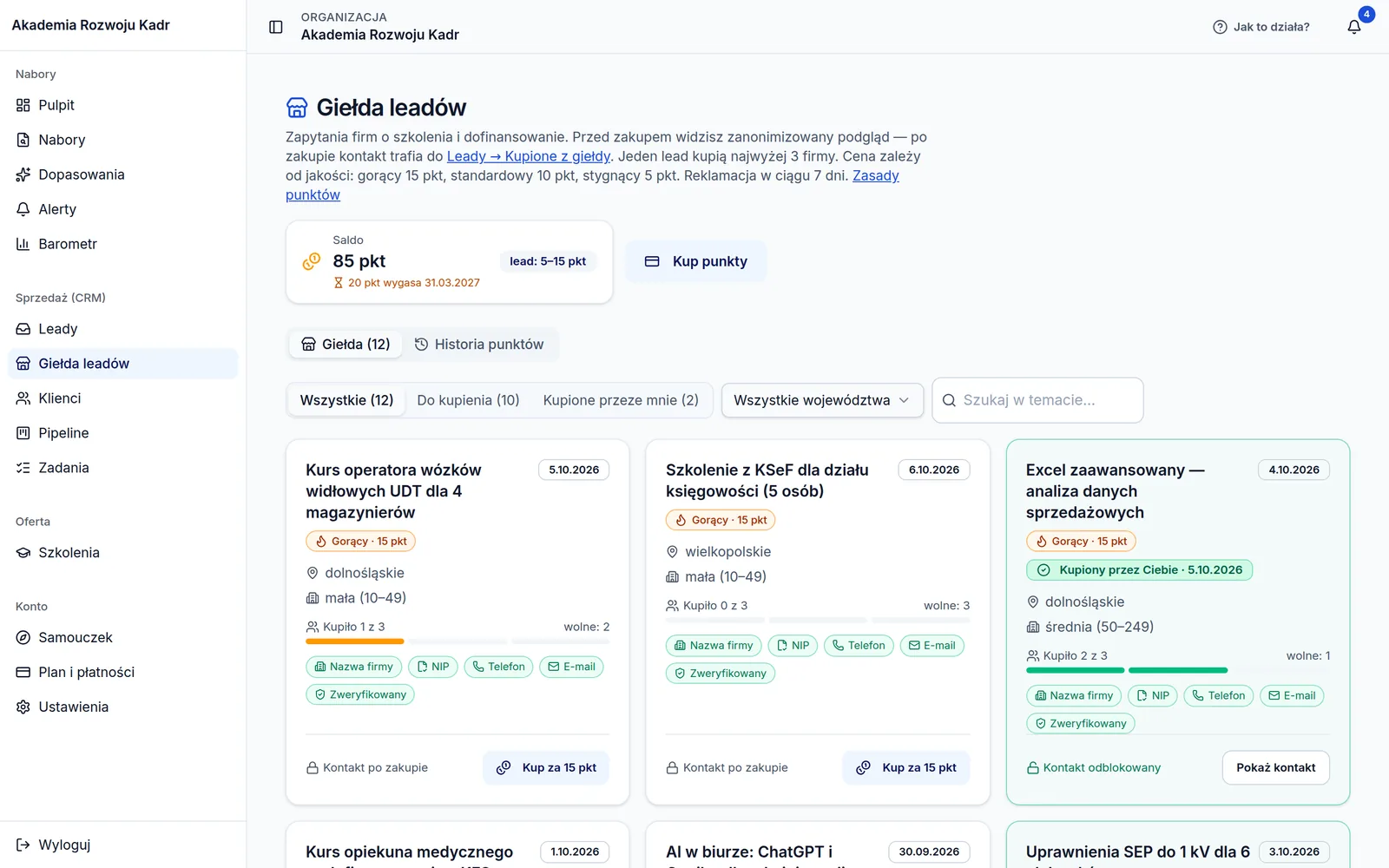Filter by Kupione przeze mnie (2)
The image size is (1389, 868).
(621, 400)
